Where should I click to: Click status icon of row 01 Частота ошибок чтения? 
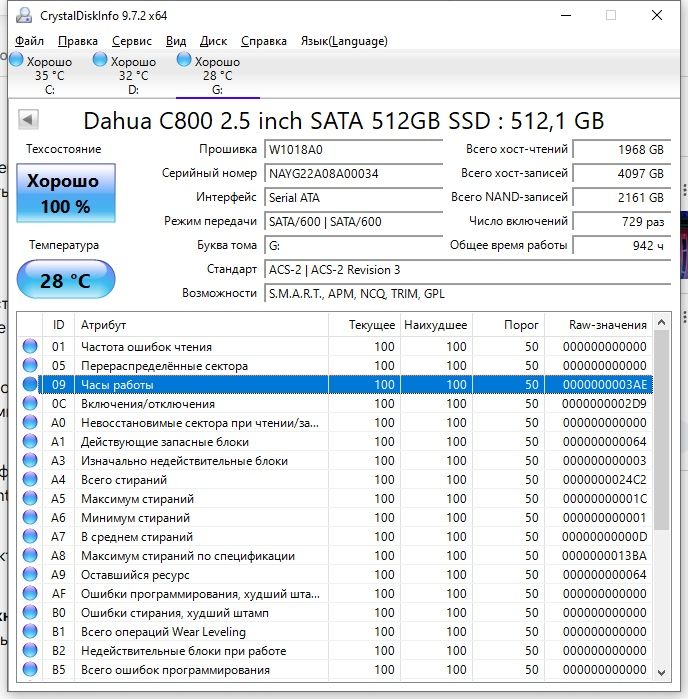pyautogui.click(x=30, y=346)
